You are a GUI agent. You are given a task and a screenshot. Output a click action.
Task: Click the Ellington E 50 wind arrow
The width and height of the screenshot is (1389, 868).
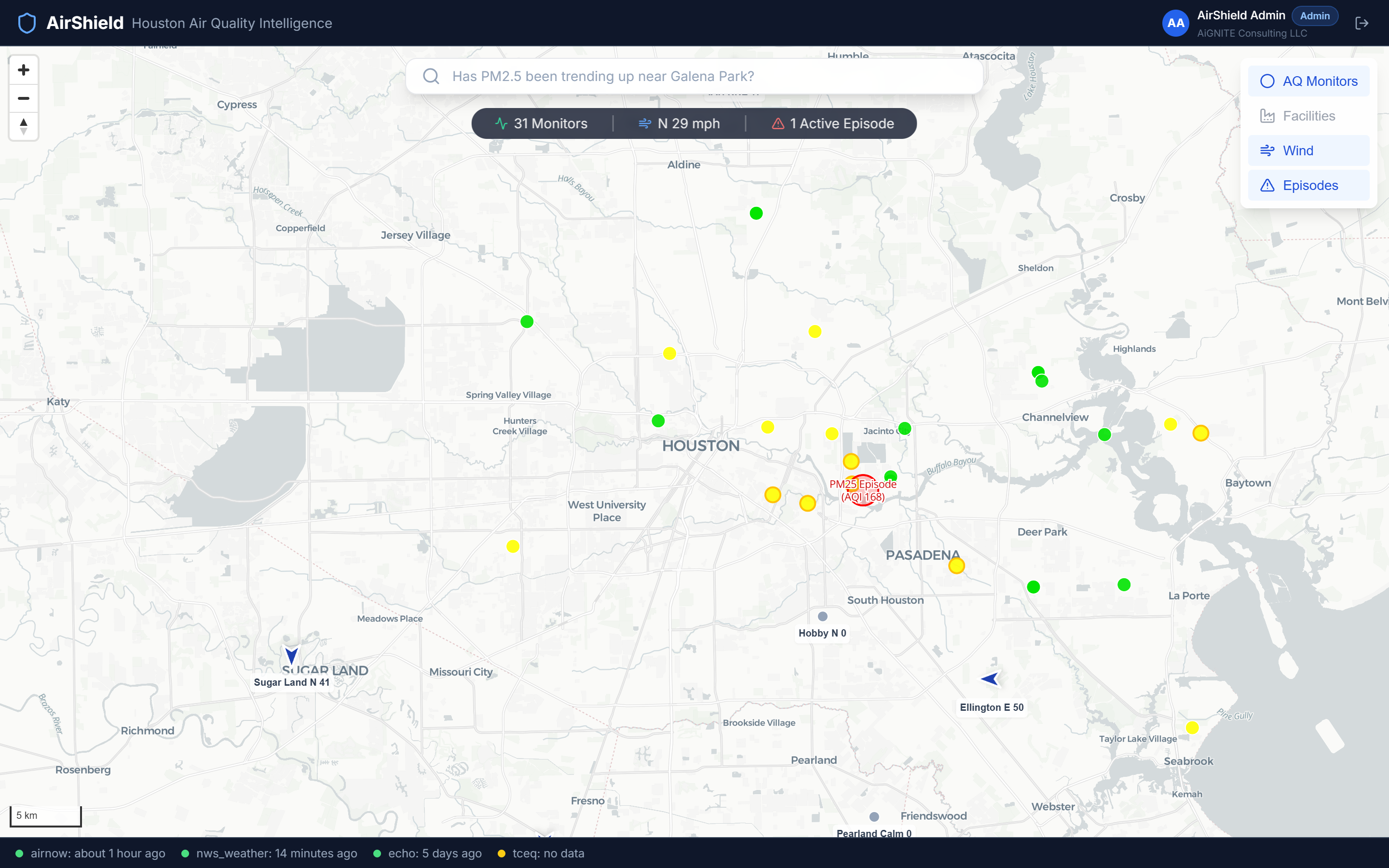coord(991,678)
